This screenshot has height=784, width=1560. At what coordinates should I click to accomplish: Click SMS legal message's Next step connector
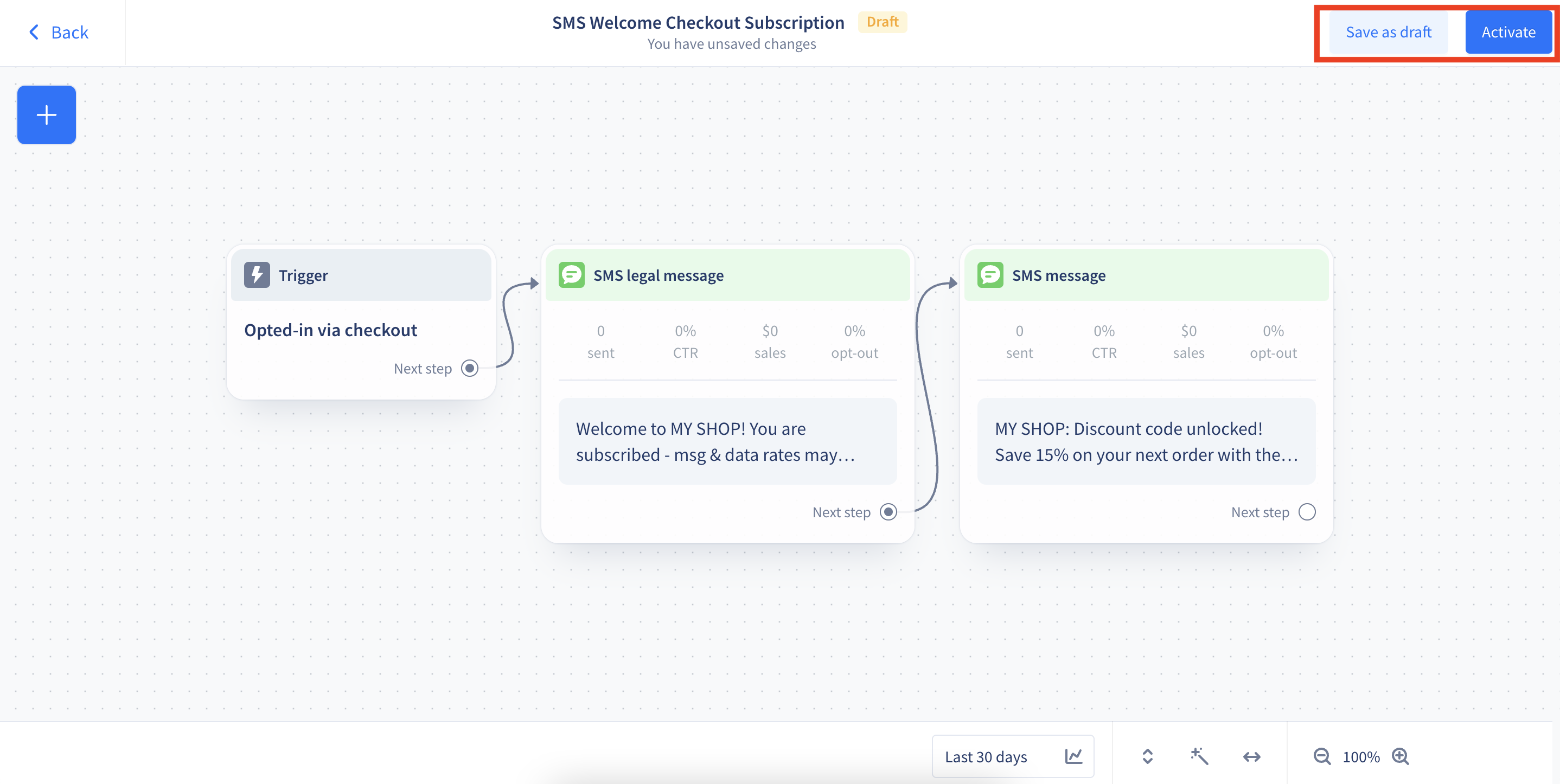coord(888,512)
